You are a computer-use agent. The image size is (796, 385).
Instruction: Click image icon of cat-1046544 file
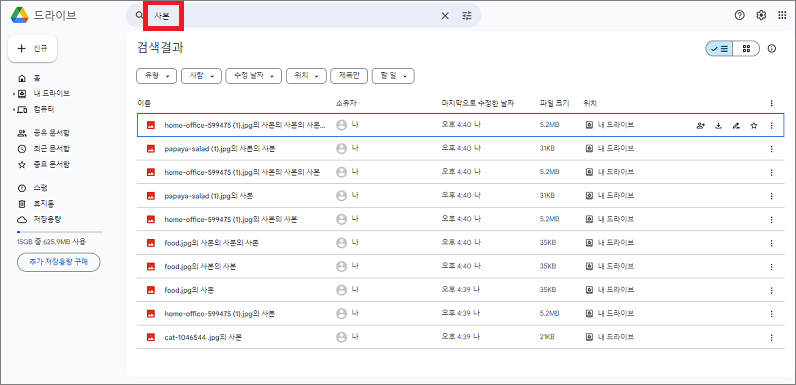(151, 337)
